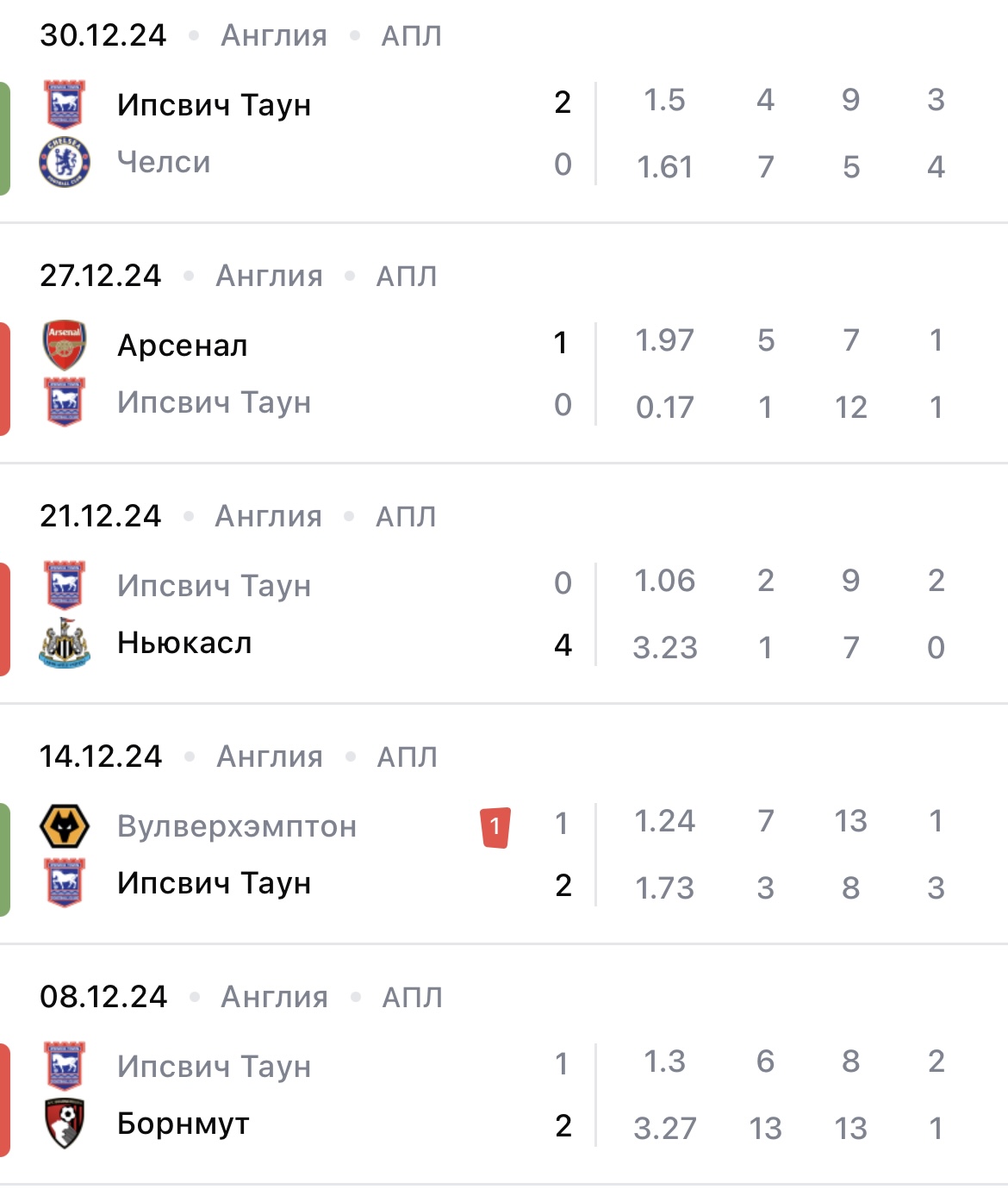Image resolution: width=1008 pixels, height=1189 pixels.
Task: Click Bournemouth xG value 3.27
Action: 664,1128
